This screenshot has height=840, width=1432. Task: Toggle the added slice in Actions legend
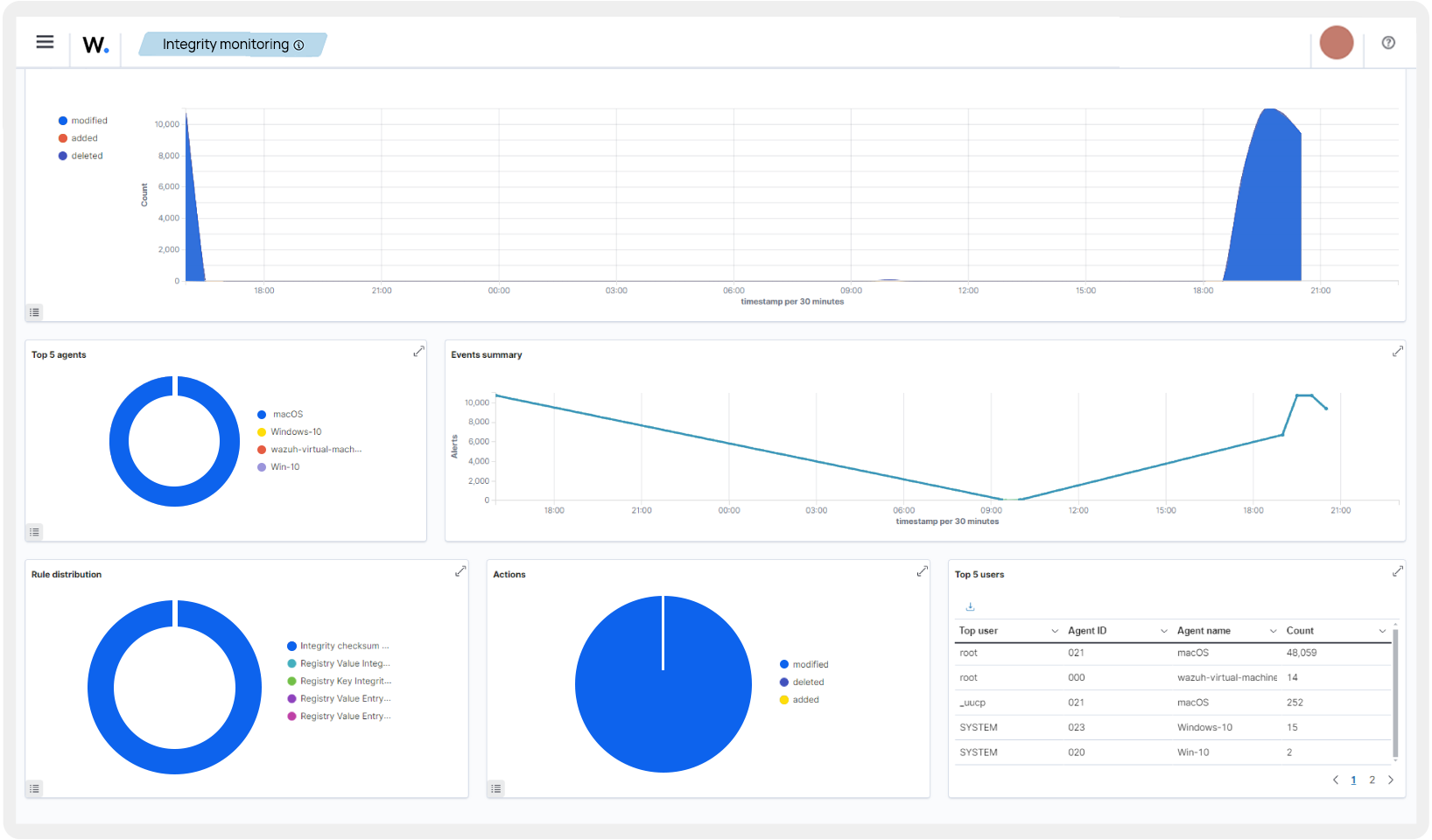[x=804, y=699]
